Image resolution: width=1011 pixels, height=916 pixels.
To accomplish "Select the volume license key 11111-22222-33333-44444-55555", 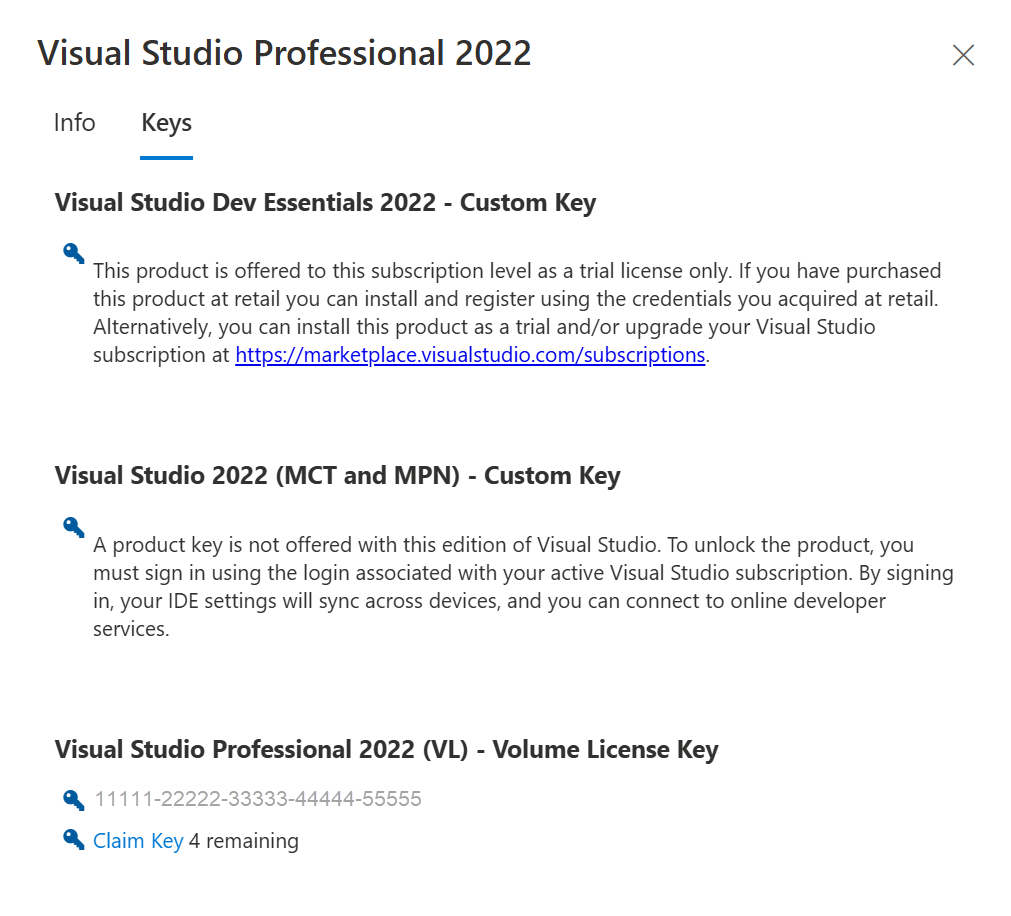I will click(258, 799).
